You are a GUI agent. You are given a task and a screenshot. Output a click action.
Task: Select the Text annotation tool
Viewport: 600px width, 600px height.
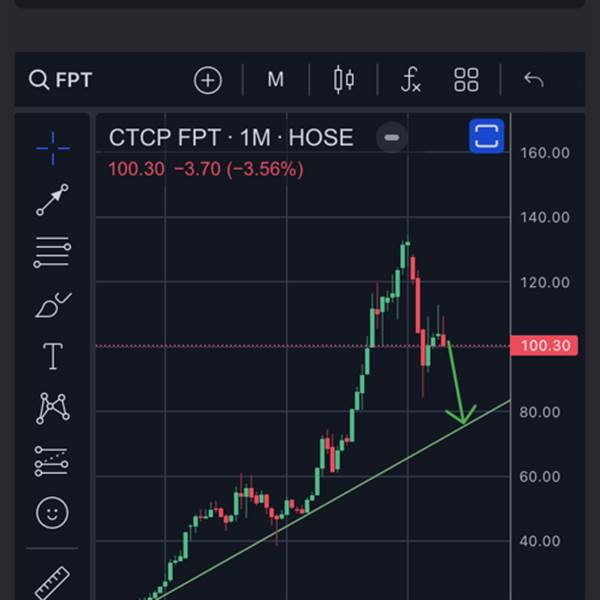[x=53, y=356]
